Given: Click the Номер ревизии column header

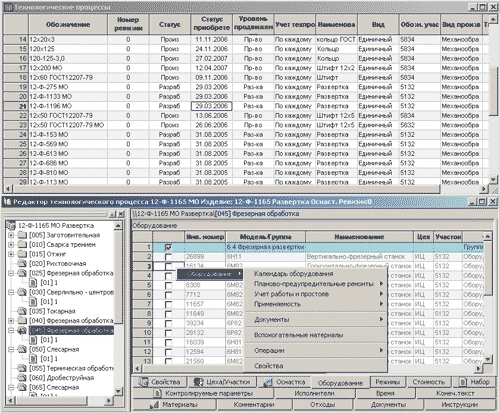Looking at the screenshot, I should pos(128,24).
